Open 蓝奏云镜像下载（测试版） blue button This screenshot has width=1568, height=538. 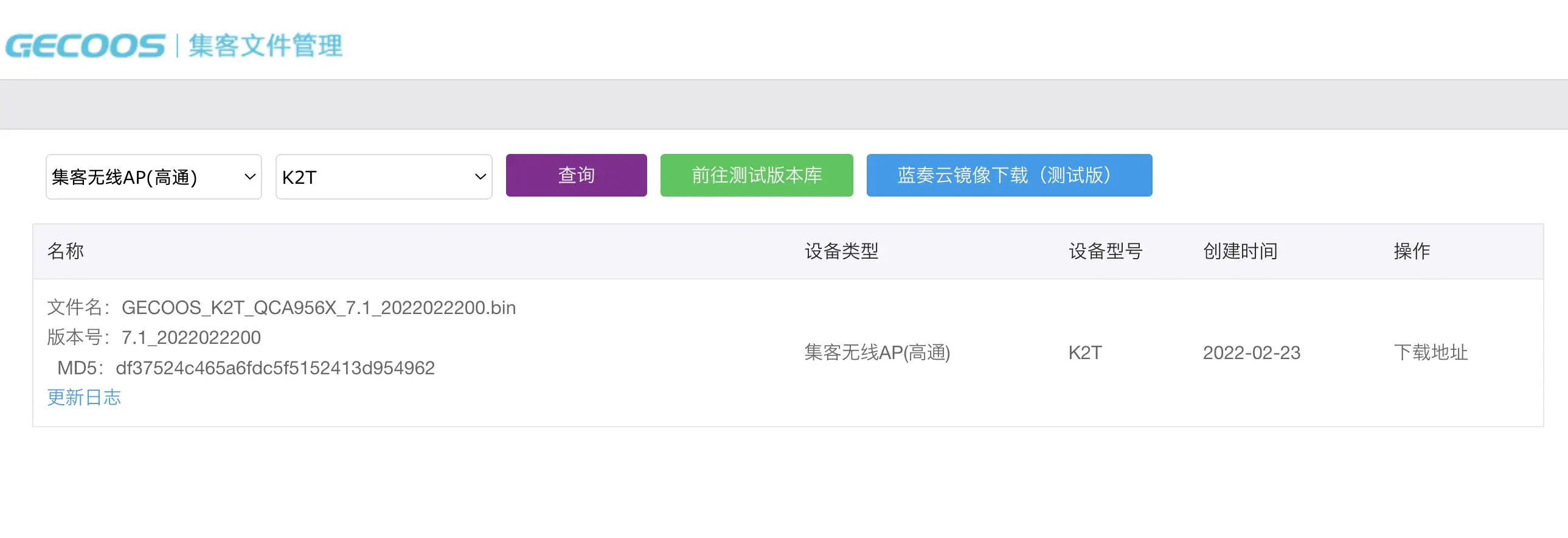pyautogui.click(x=1008, y=175)
